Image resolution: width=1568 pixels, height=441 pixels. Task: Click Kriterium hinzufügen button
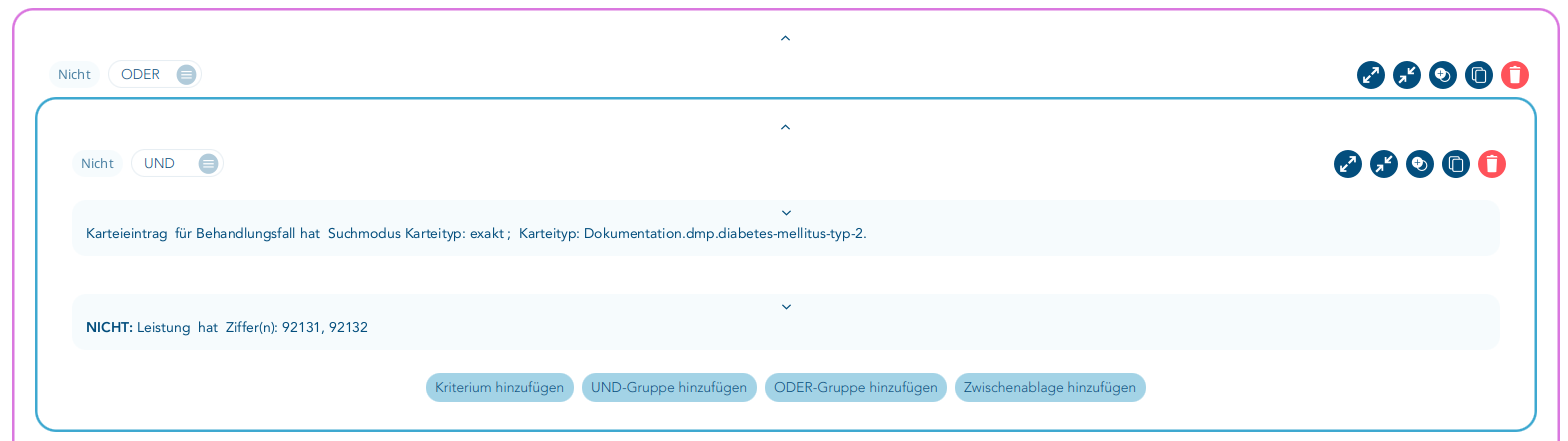click(500, 388)
